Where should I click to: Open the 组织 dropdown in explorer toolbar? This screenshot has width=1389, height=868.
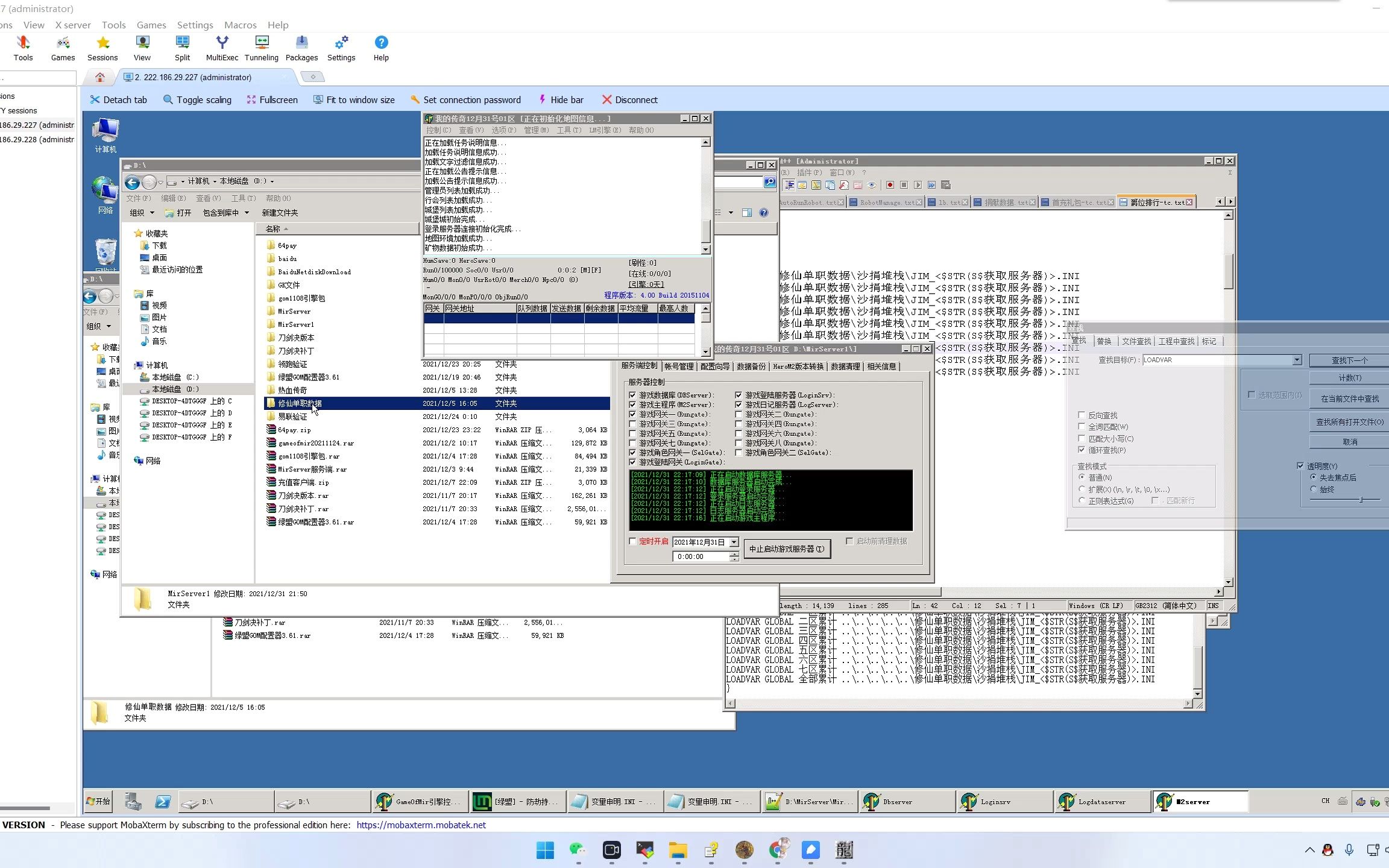click(142, 213)
